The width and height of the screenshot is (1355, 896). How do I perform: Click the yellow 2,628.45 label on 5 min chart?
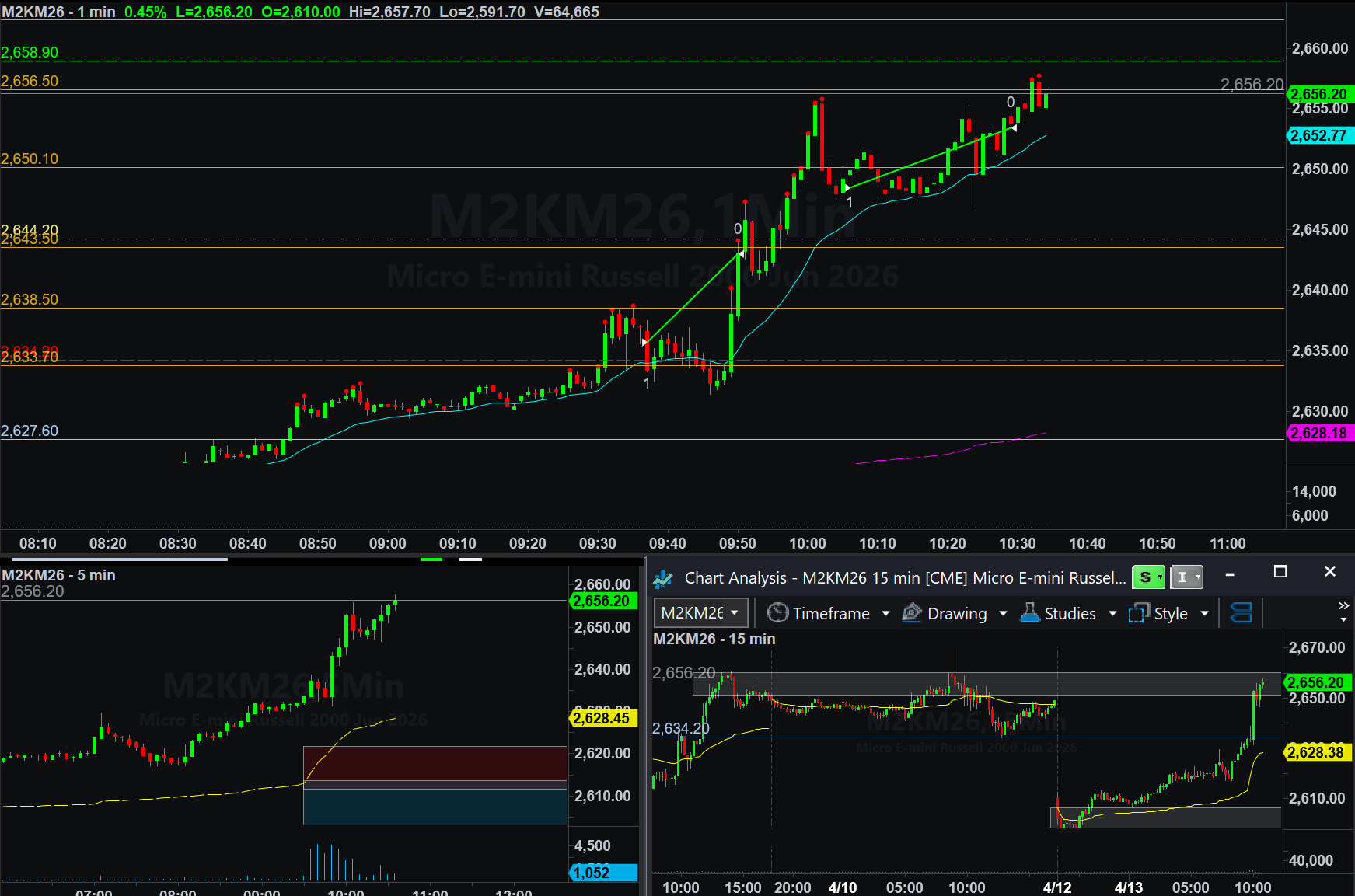tap(602, 718)
